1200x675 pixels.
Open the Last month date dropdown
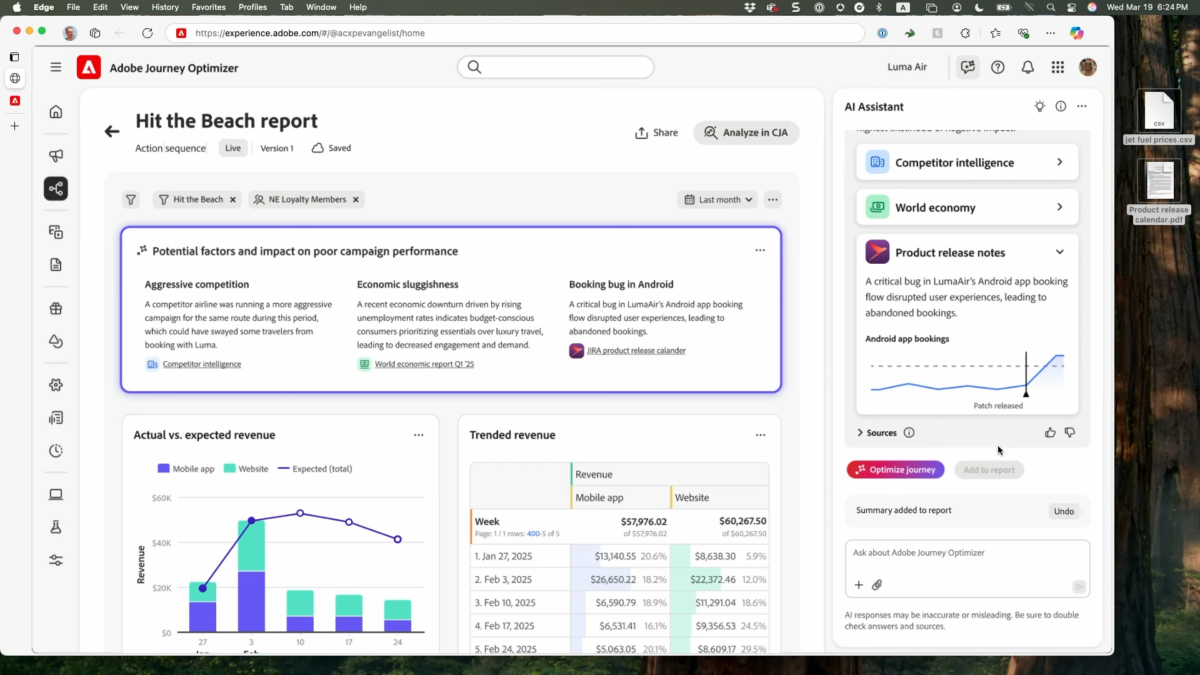718,200
